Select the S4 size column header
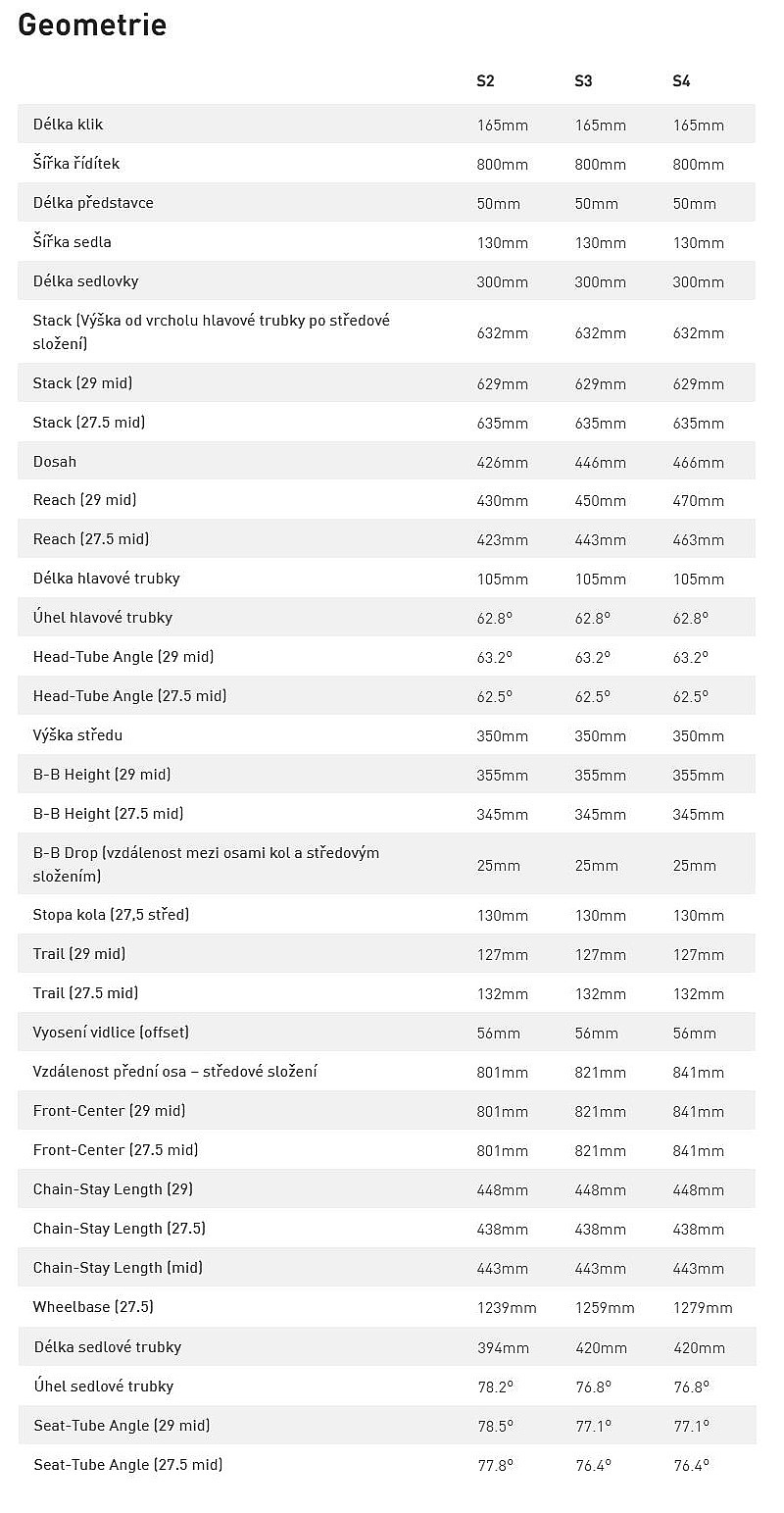The image size is (784, 1513). coord(681,81)
